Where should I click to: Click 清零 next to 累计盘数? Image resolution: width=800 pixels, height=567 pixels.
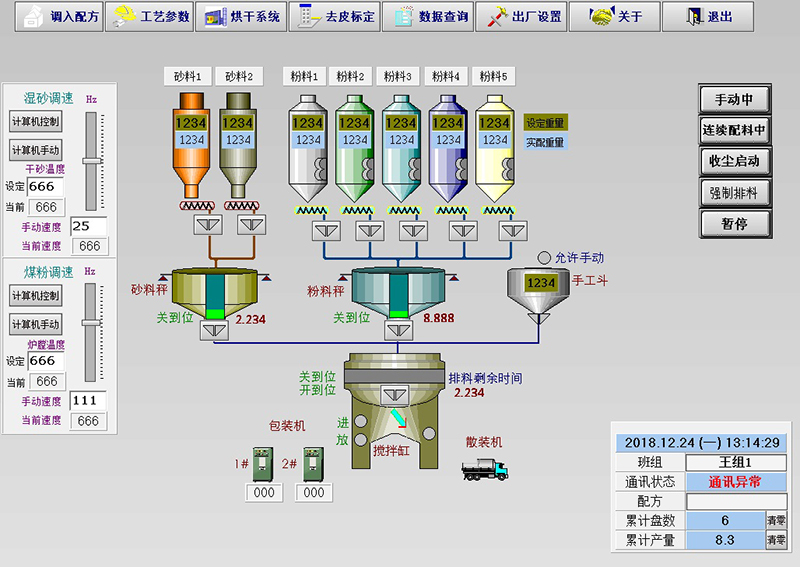point(776,520)
